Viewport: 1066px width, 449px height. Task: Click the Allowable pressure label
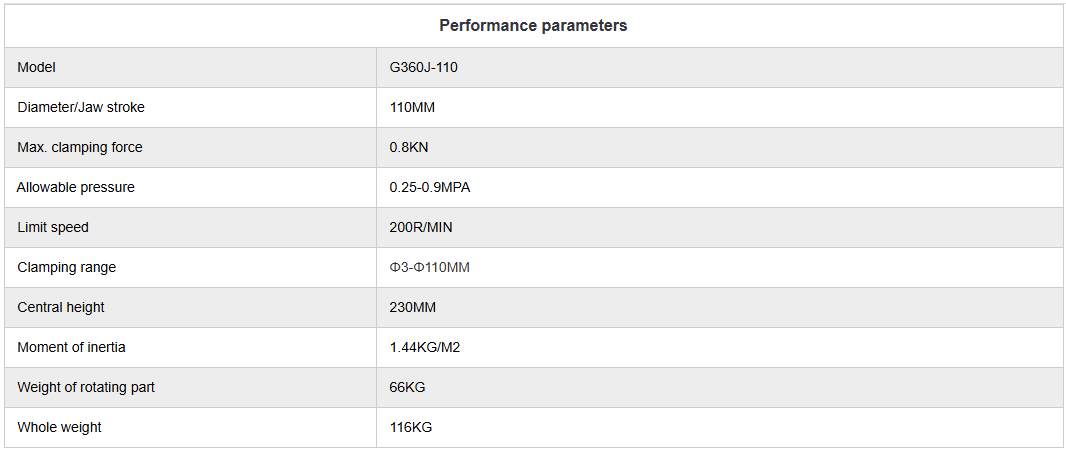[x=76, y=187]
